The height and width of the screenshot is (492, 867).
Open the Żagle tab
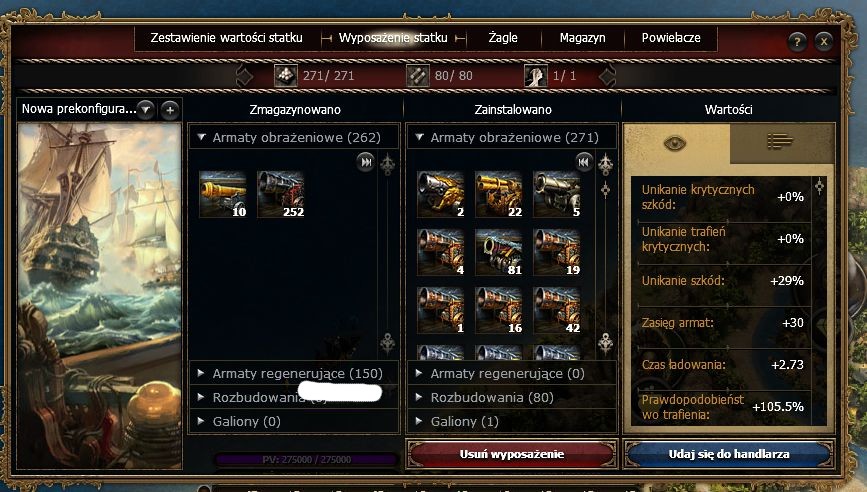point(503,38)
